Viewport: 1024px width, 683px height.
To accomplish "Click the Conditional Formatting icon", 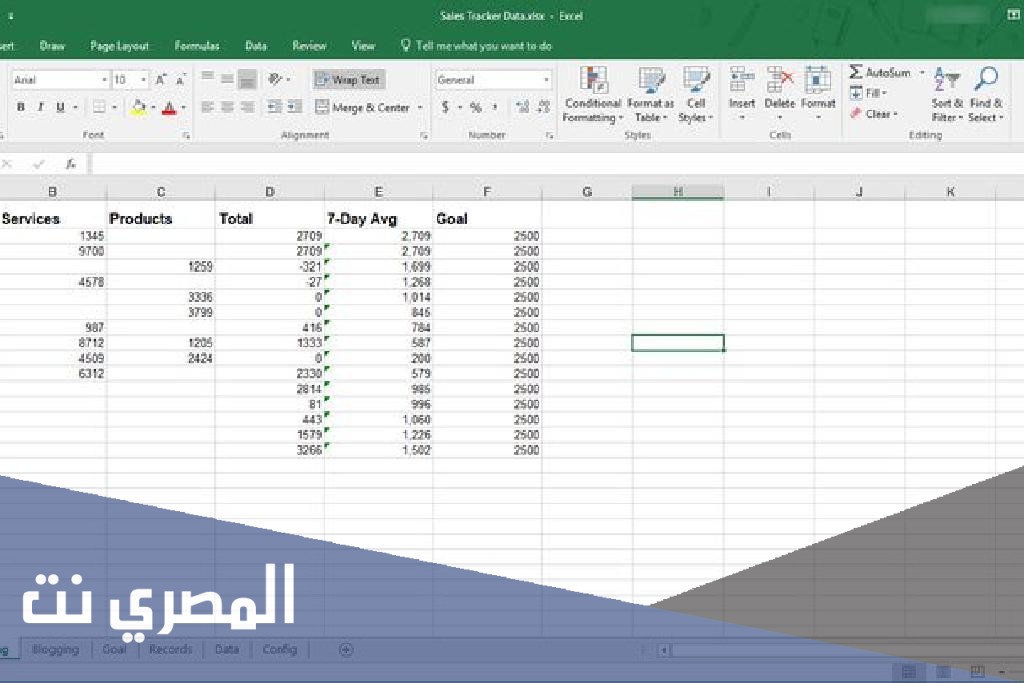I will click(x=593, y=82).
